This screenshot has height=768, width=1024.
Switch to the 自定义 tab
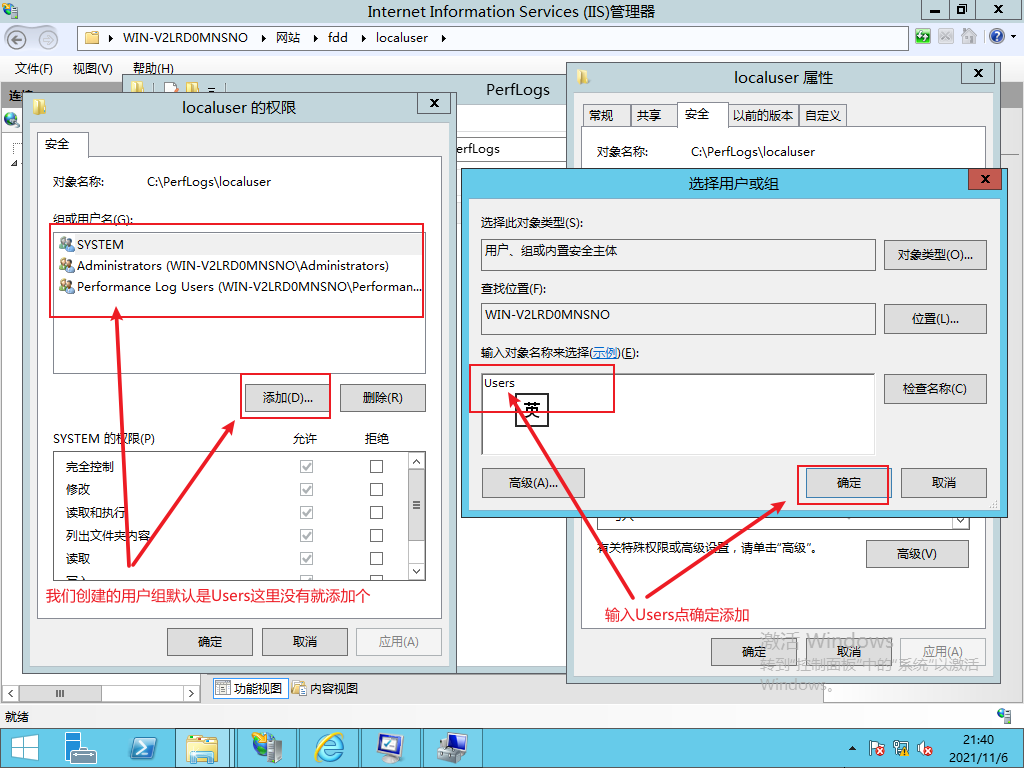pyautogui.click(x=822, y=116)
